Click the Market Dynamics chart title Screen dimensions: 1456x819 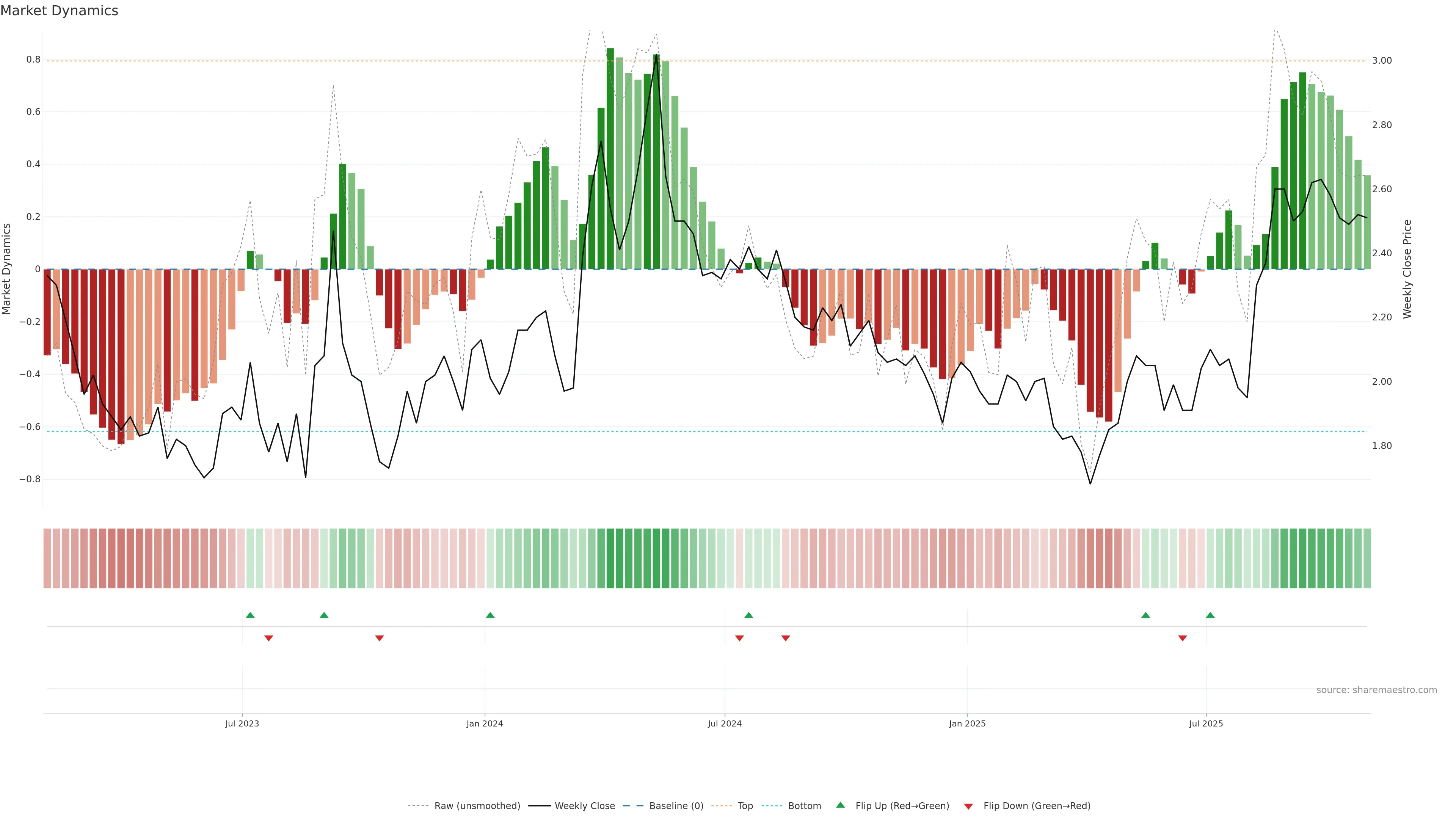(60, 11)
